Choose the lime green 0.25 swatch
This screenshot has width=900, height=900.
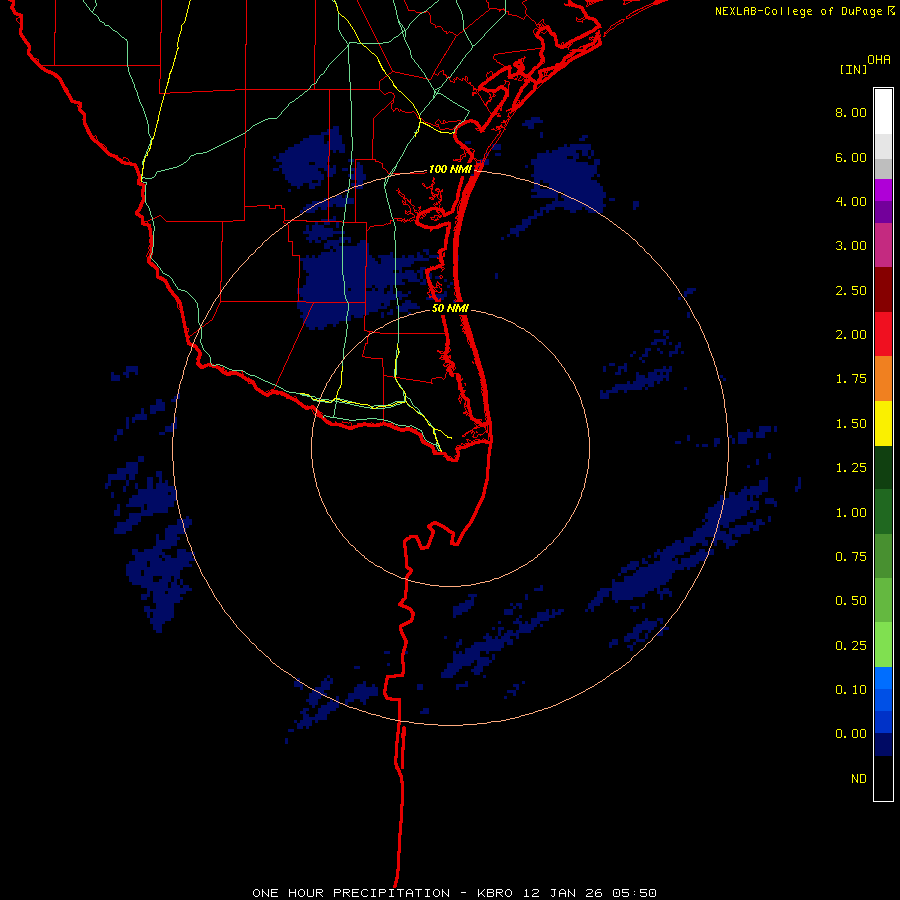pos(883,645)
